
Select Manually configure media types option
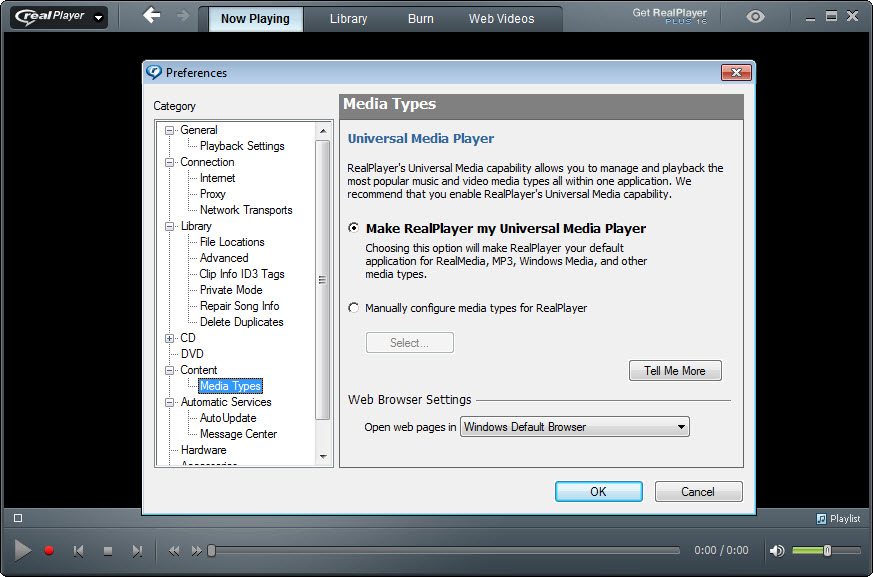tap(354, 307)
